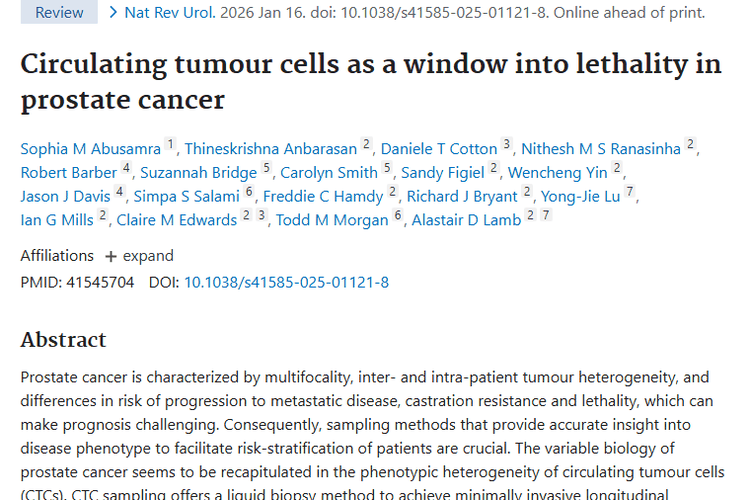Click author Robert Barber's name
Viewport: 750px width, 500px height.
tap(68, 173)
